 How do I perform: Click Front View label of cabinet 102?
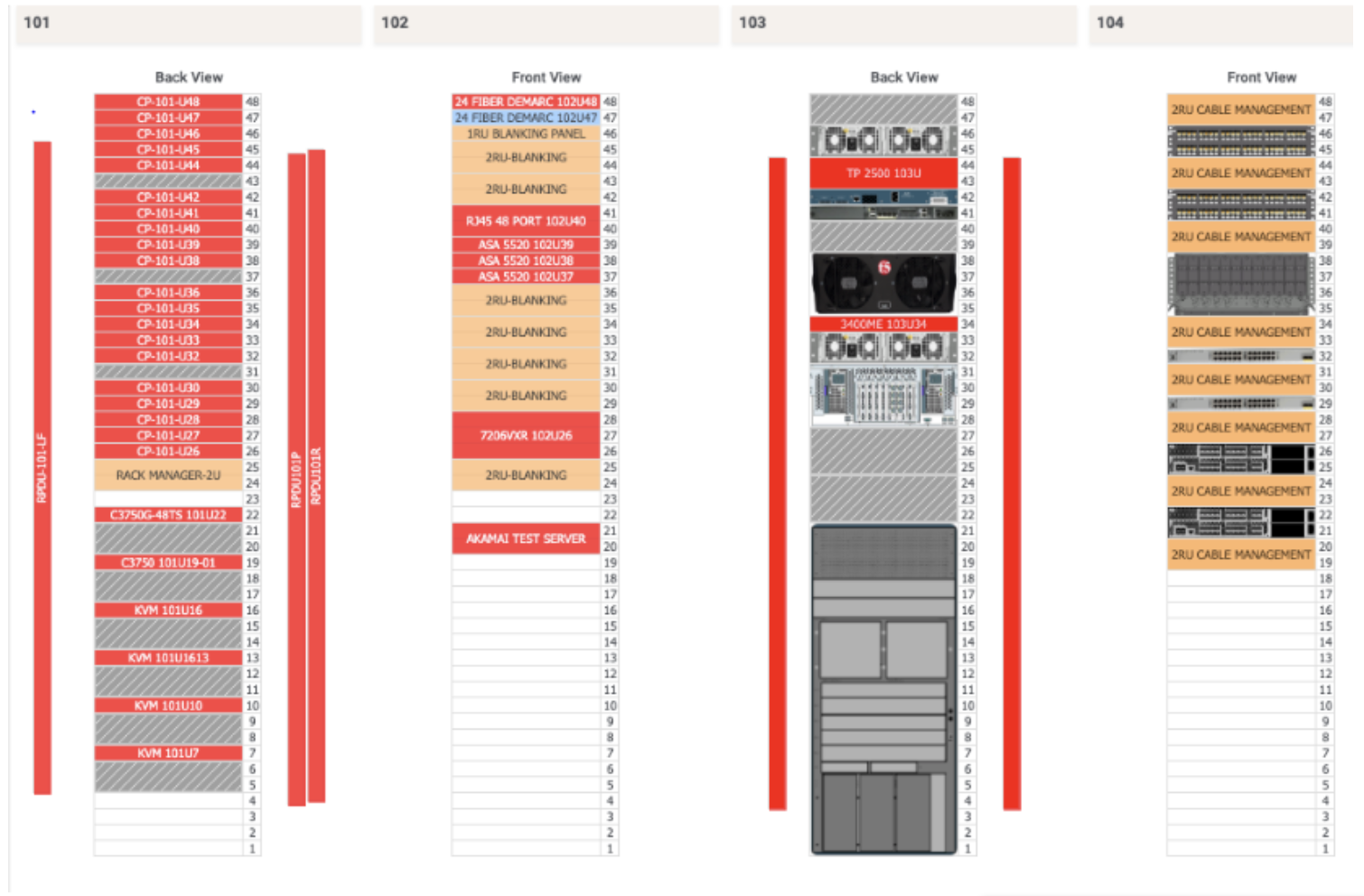pos(547,78)
